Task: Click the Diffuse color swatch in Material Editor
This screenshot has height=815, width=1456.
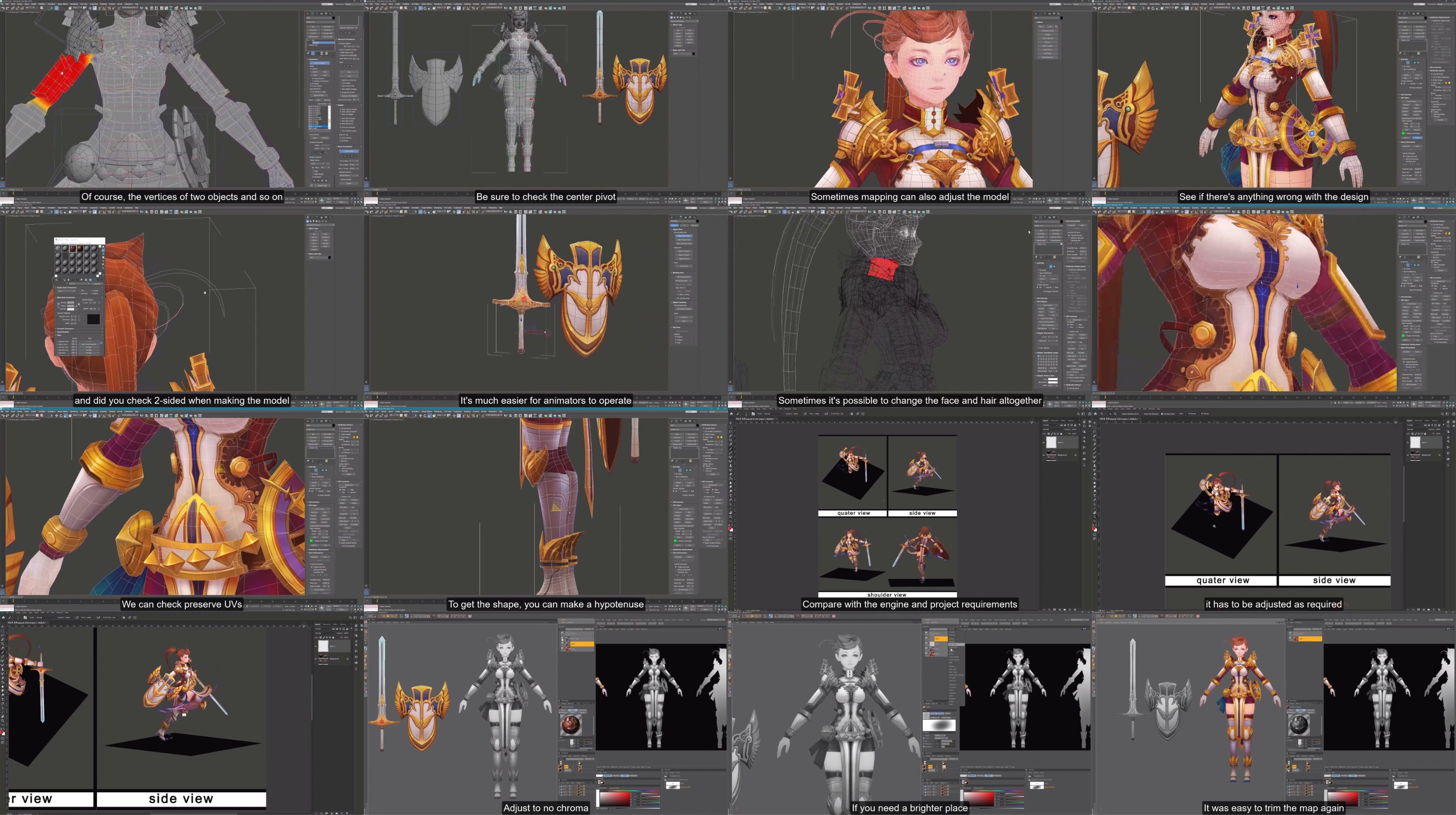Action: (x=71, y=306)
